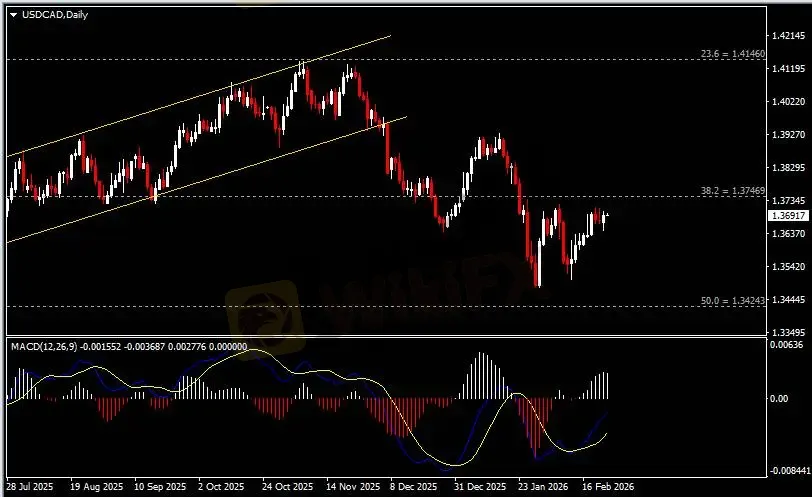This screenshot has height=497, width=812.
Task: Click the 8 Dec 2025 date label
Action: (x=413, y=487)
